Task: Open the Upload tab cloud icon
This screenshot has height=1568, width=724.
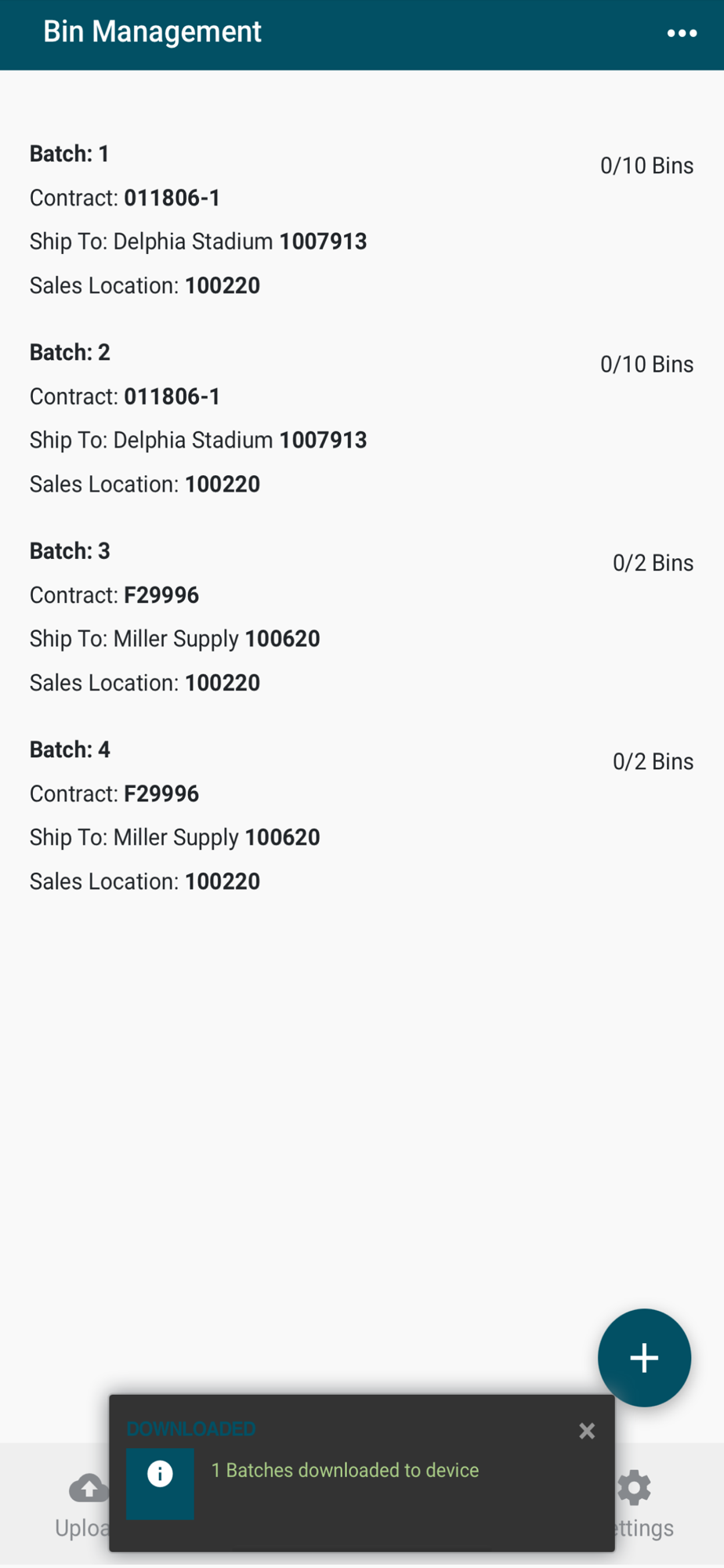Action: [89, 1488]
